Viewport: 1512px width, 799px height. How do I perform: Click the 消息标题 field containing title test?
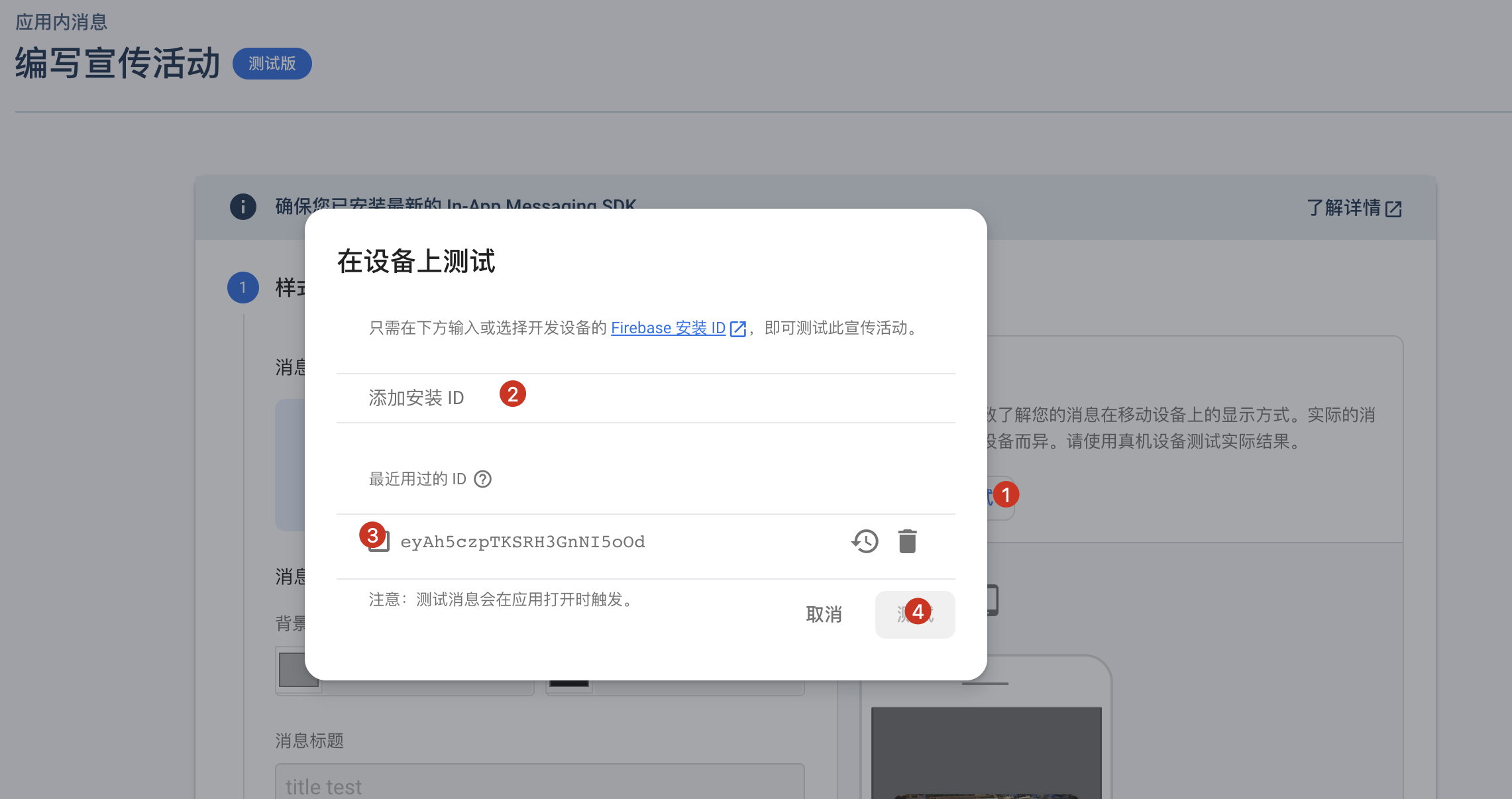click(x=539, y=786)
